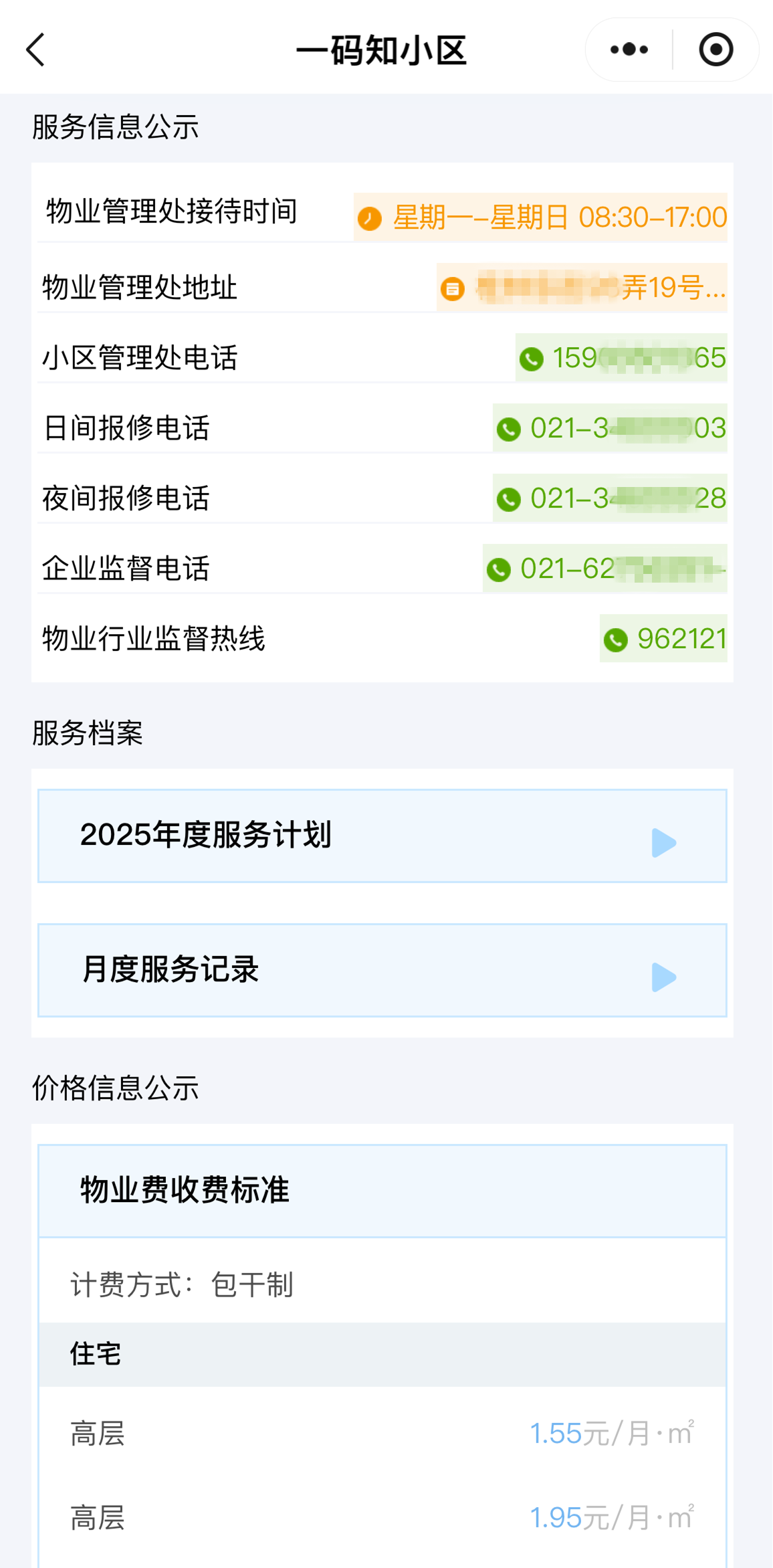Tap the 住宅 category header row
This screenshot has width=773, height=1568.
pos(382,1354)
